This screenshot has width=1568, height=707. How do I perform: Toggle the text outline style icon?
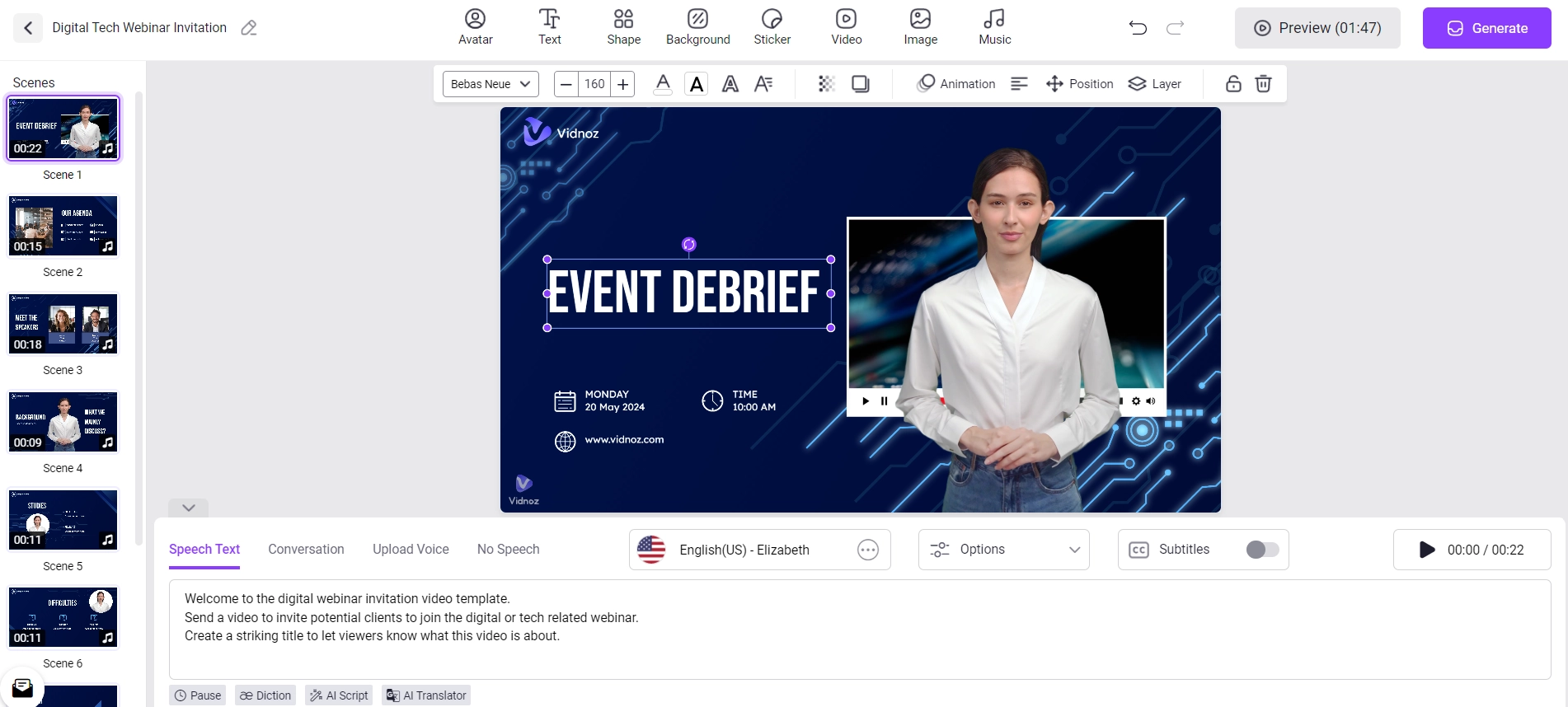730,84
